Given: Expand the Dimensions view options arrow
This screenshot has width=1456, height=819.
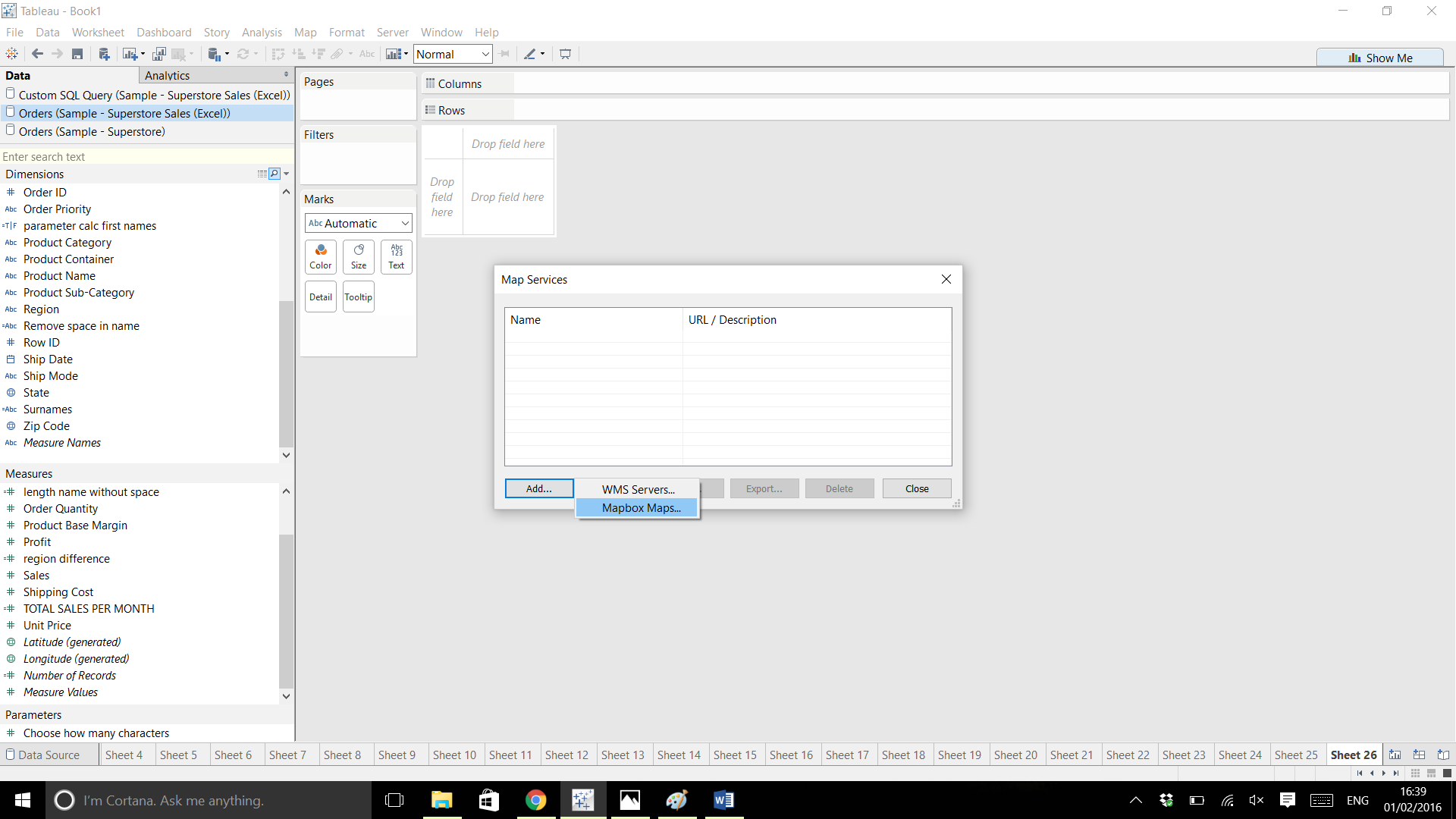Looking at the screenshot, I should (x=287, y=174).
